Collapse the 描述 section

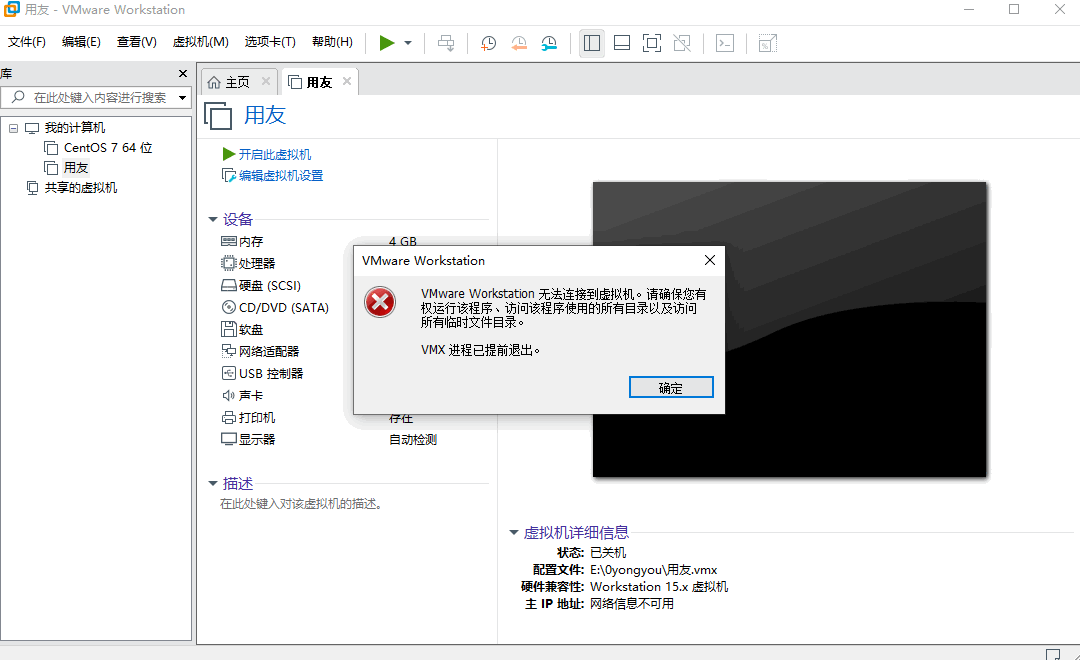pyautogui.click(x=213, y=484)
